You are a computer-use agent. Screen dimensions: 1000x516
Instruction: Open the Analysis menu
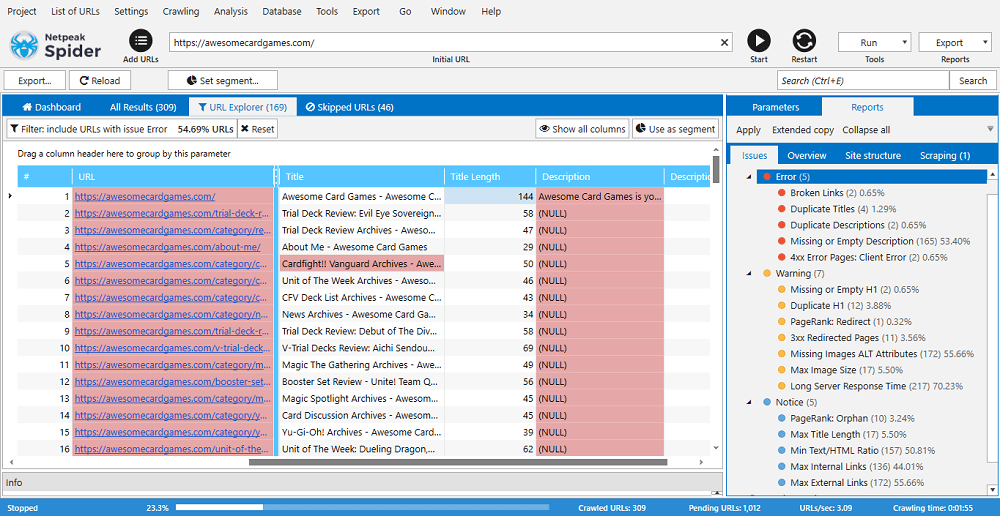[231, 11]
